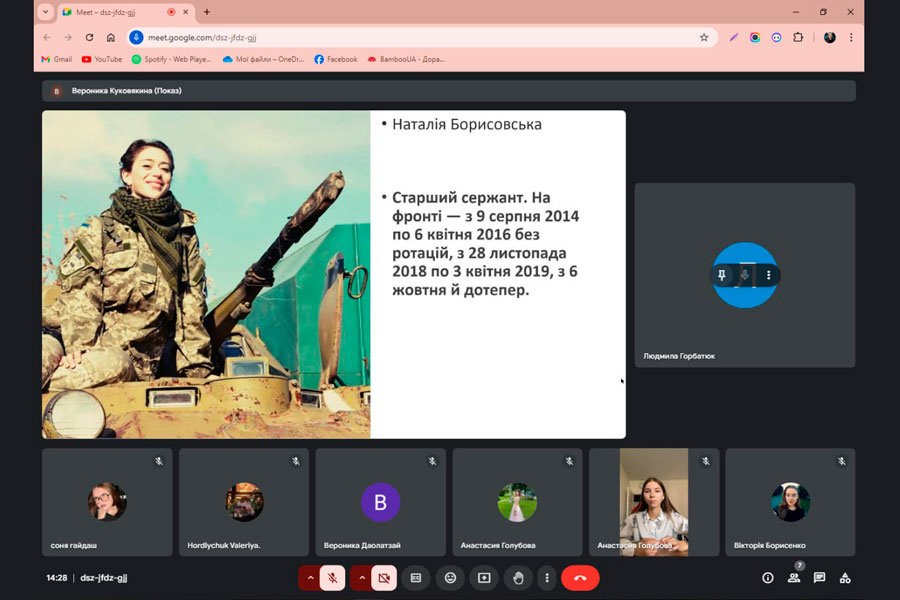900x600 pixels.
Task: Click mute icon on Людмила Горбатюк tile
Action: click(x=745, y=275)
